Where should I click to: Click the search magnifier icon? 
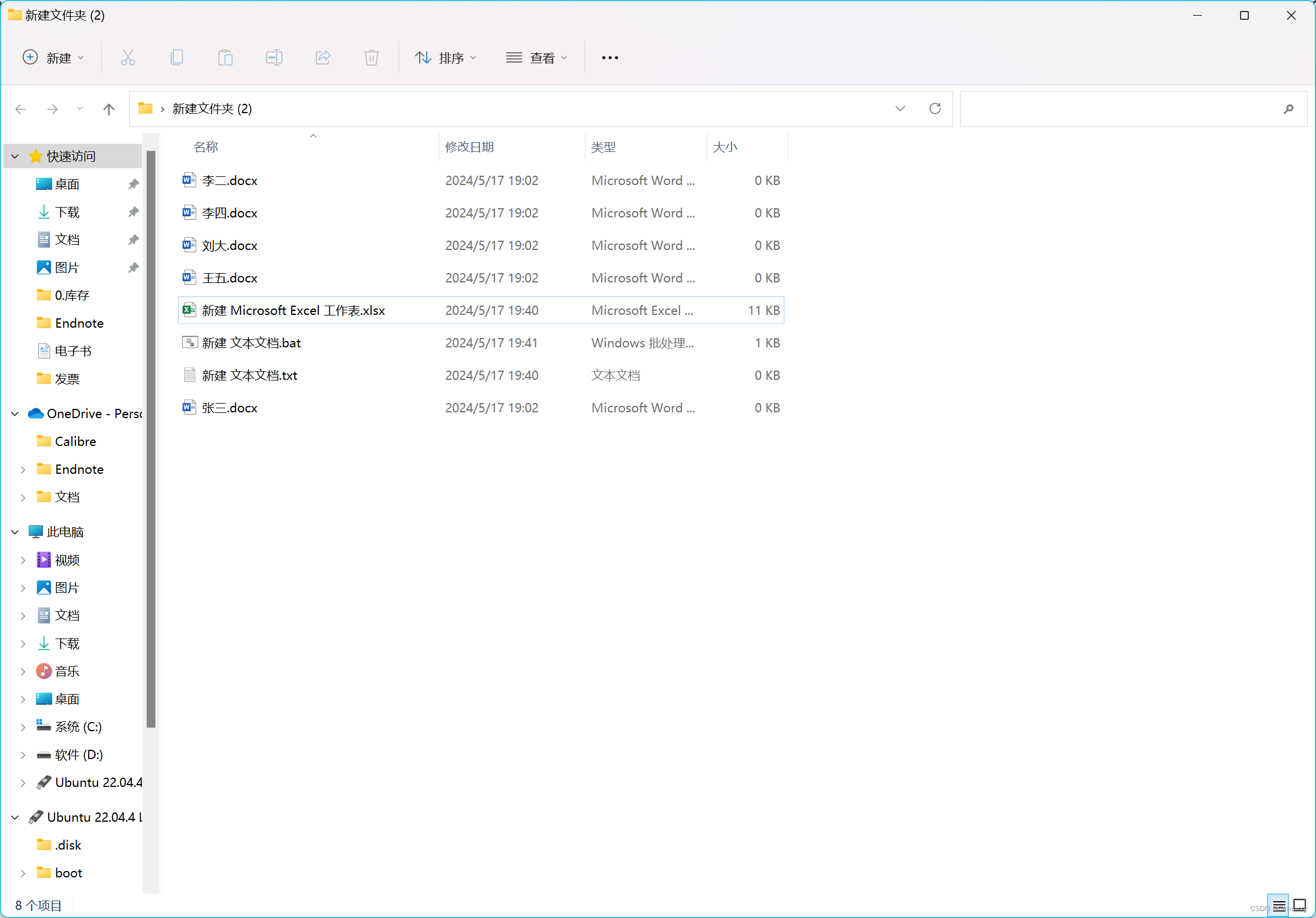[x=1288, y=109]
